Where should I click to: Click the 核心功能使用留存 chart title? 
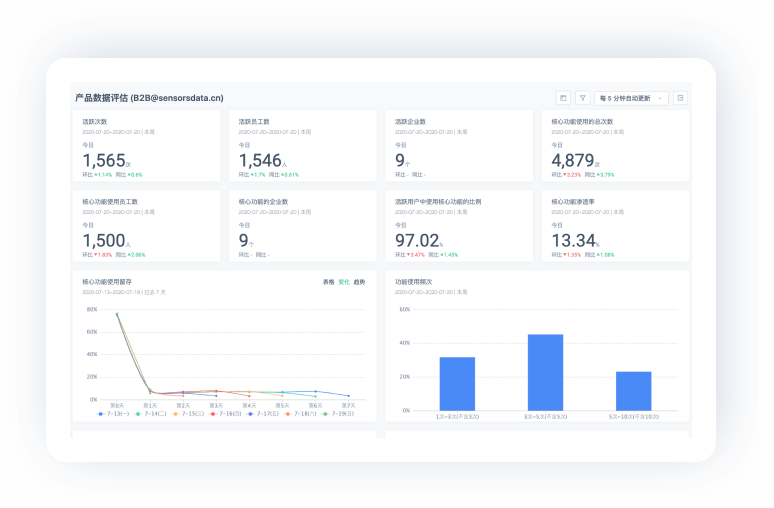click(107, 282)
